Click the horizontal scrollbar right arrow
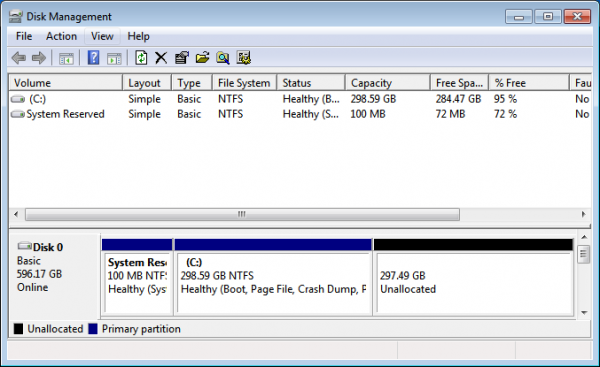600x367 pixels. (584, 214)
